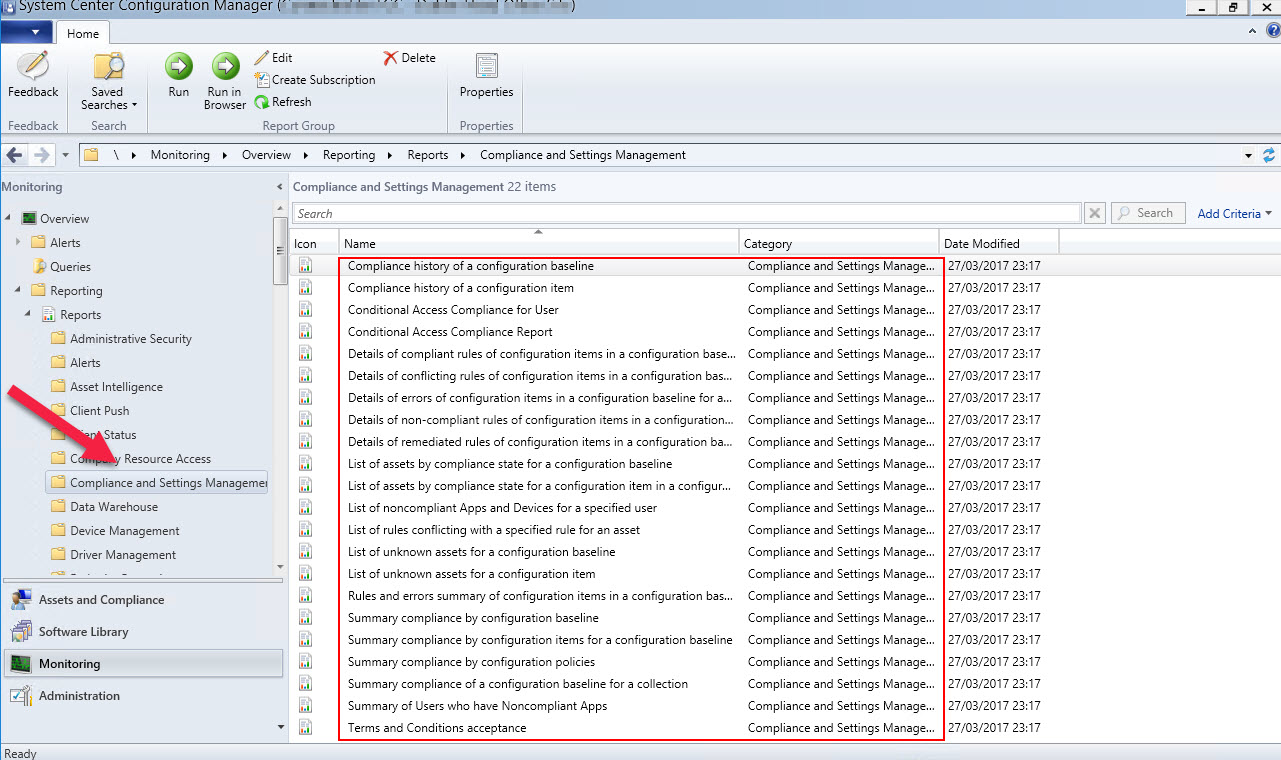
Task: Select the Data Warehouse reports folder
Action: click(x=113, y=507)
